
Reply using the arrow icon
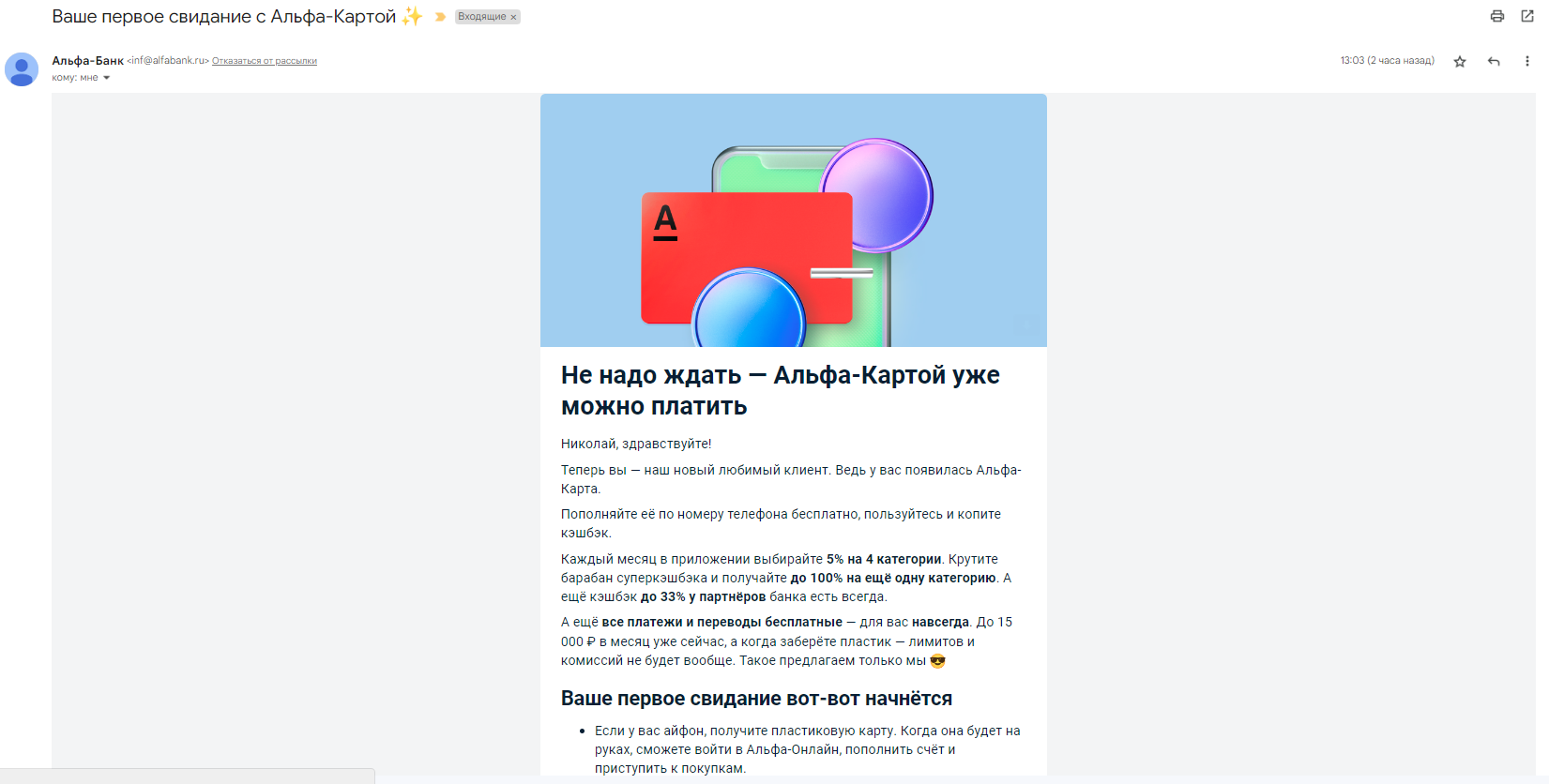point(1494,61)
